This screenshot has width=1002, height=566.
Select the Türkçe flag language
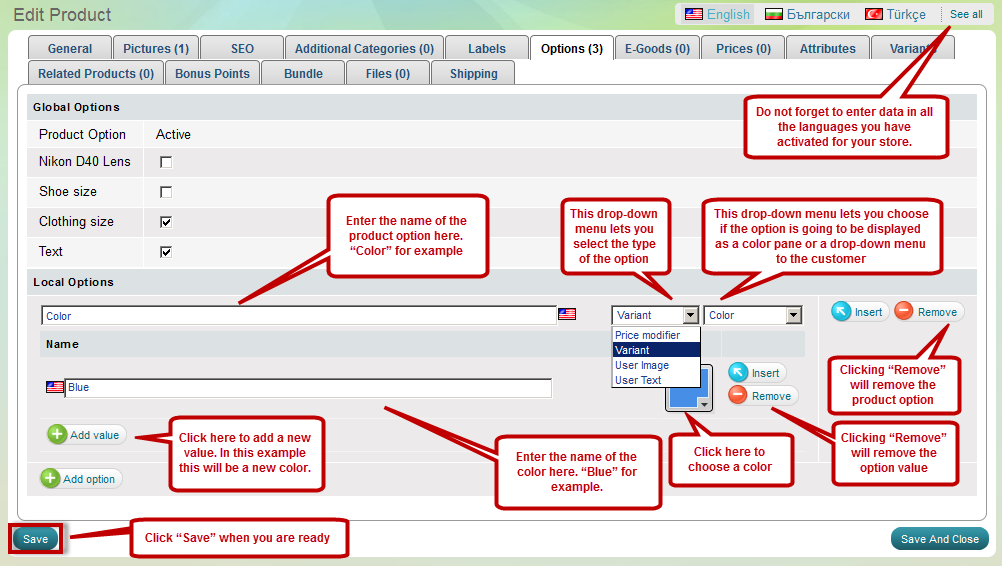pos(874,14)
